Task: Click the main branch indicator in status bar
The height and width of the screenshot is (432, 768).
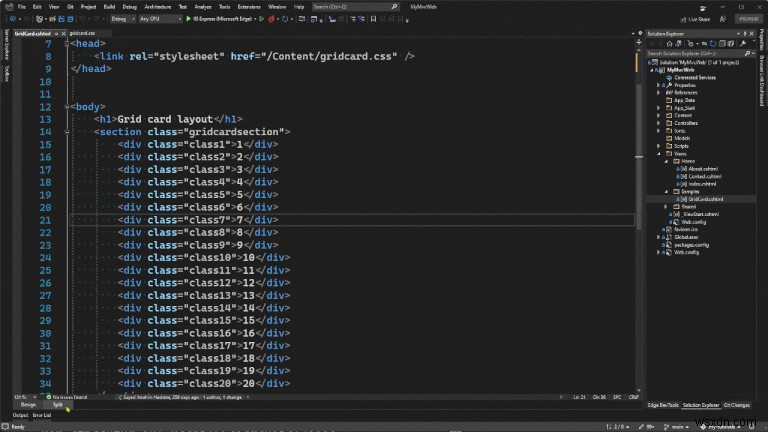Action: point(675,427)
